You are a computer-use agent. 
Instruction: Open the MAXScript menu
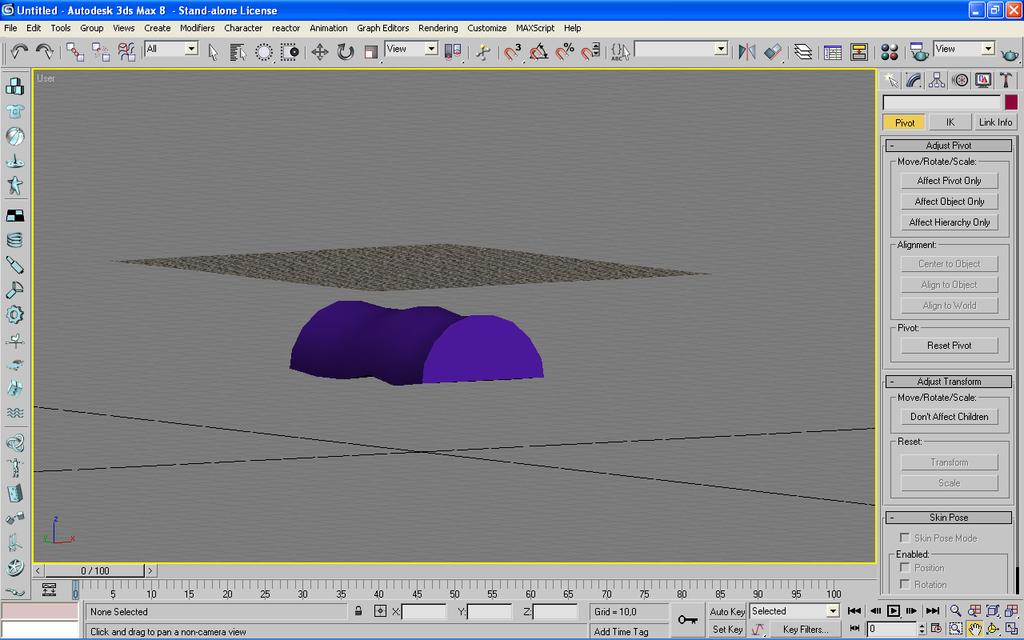535,28
